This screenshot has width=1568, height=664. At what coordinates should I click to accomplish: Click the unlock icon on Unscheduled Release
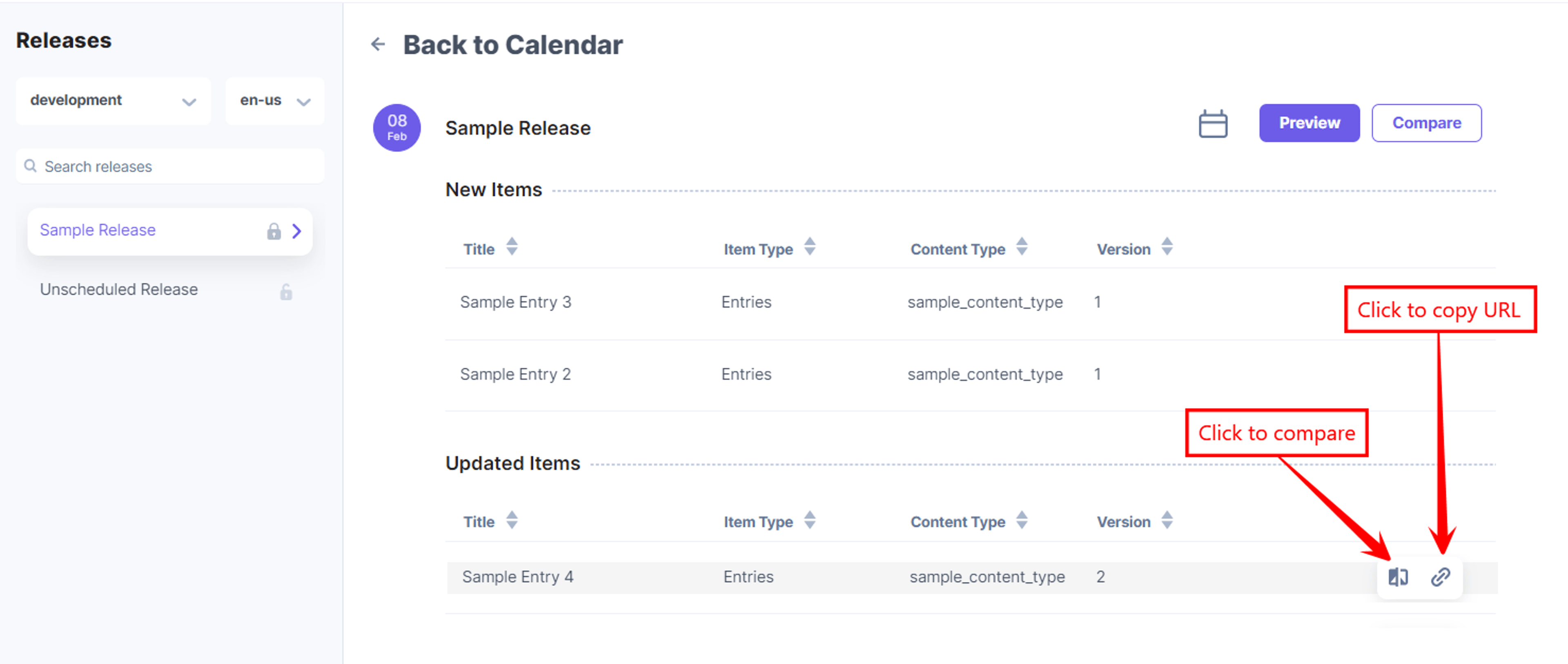coord(286,292)
